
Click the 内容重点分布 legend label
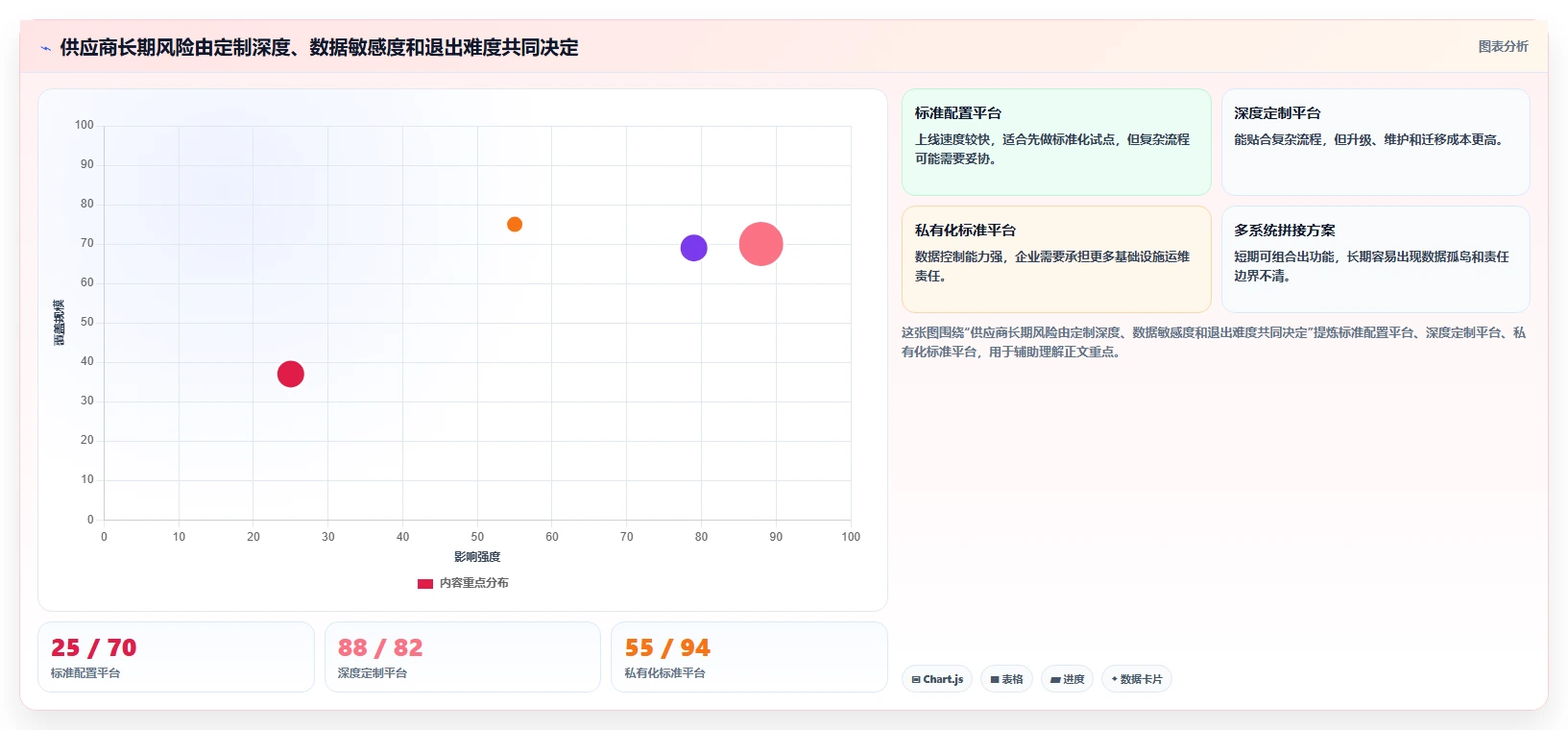[473, 583]
